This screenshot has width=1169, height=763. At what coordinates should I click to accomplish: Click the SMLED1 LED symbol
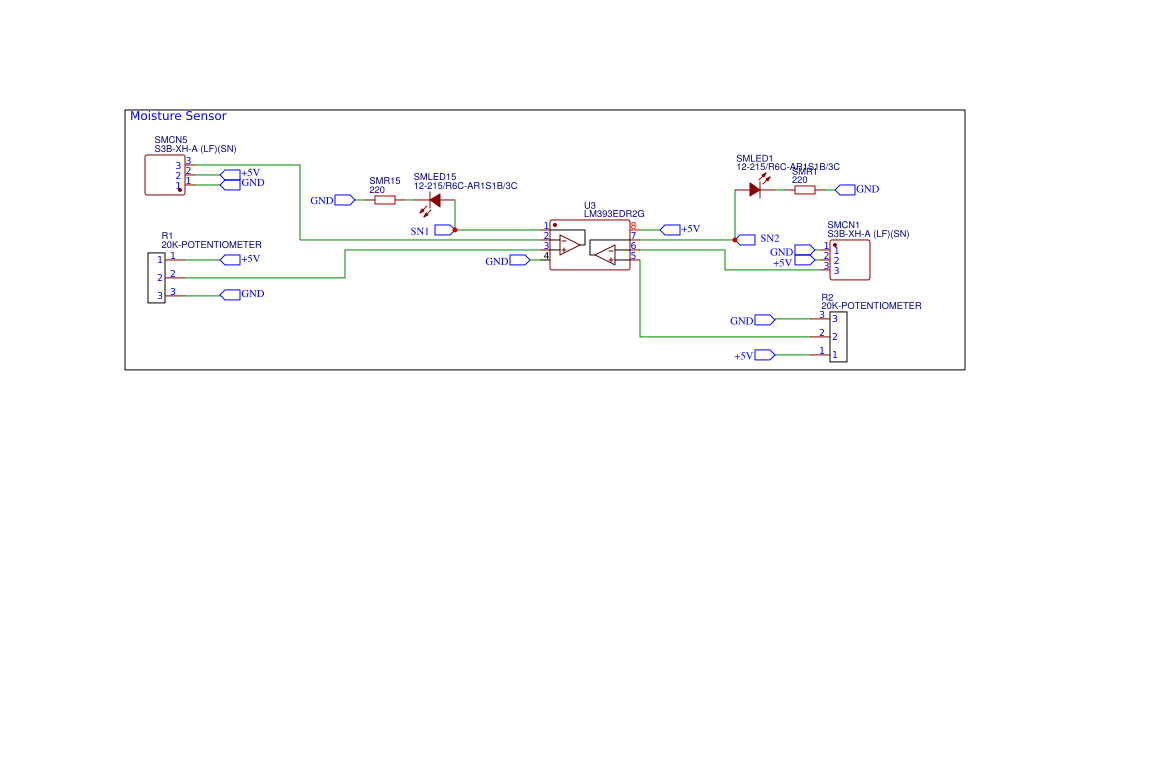pyautogui.click(x=757, y=186)
